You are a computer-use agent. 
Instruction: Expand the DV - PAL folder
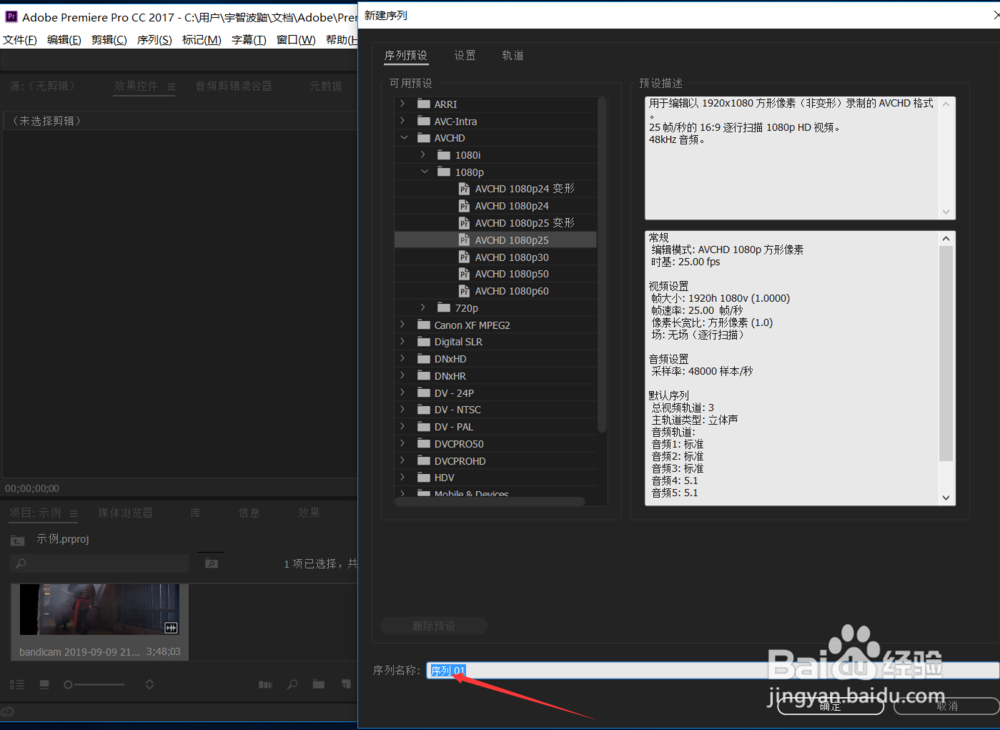(402, 427)
